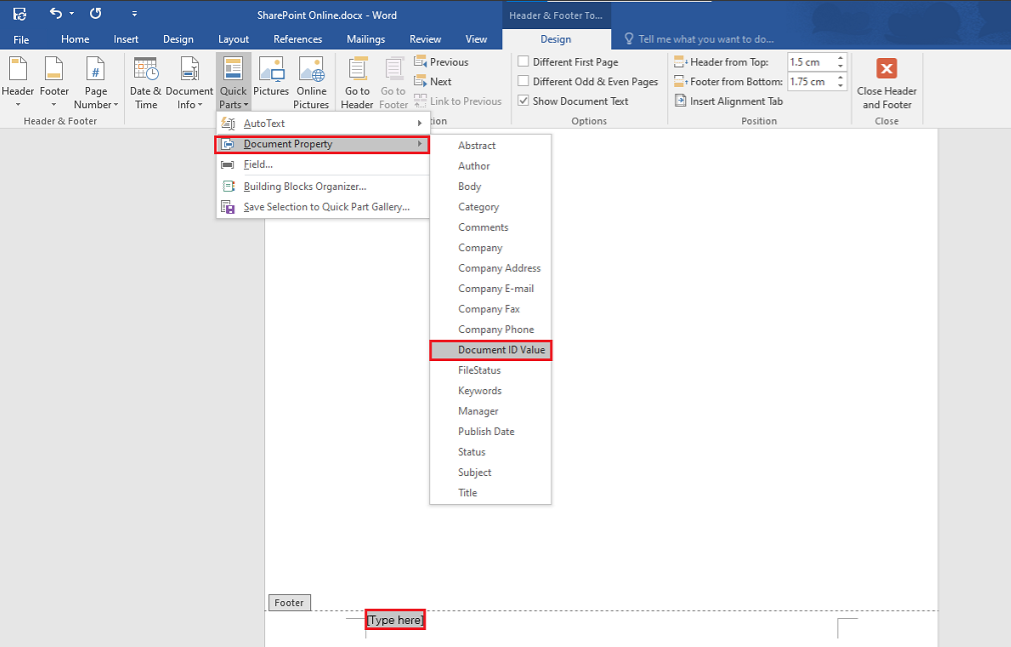Screen dimensions: 1011x647
Task: Click the Redo/Repeat icon
Action: (x=95, y=14)
